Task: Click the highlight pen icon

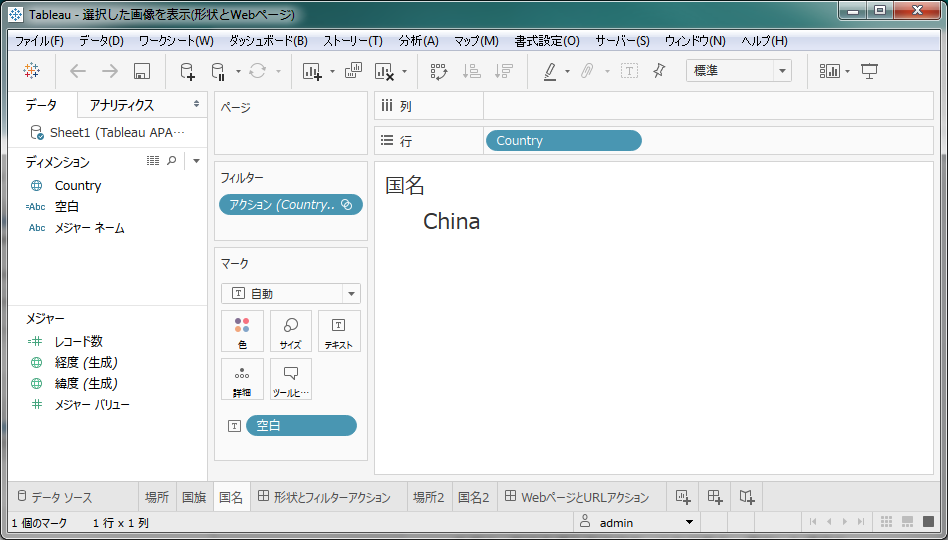Action: 550,71
